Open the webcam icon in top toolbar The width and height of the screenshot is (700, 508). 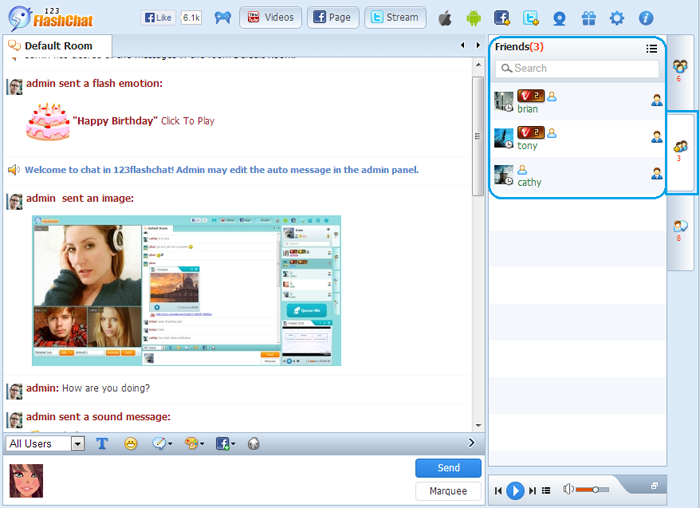[x=559, y=18]
